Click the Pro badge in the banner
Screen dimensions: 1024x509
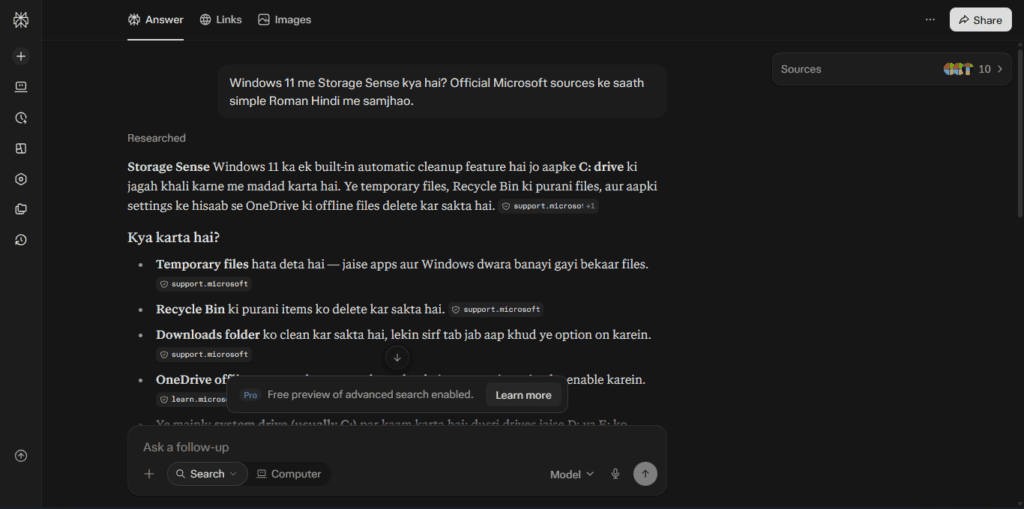(x=250, y=395)
